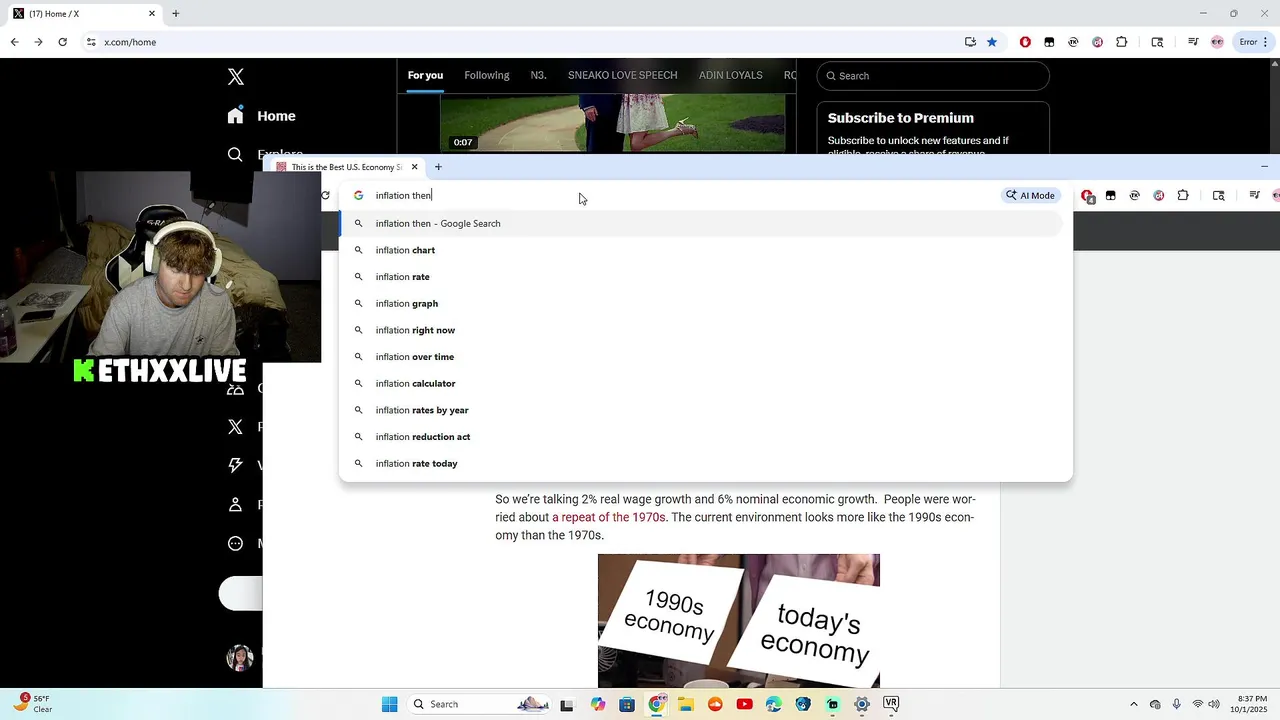Click red shield extension in front window

pyautogui.click(x=1087, y=196)
